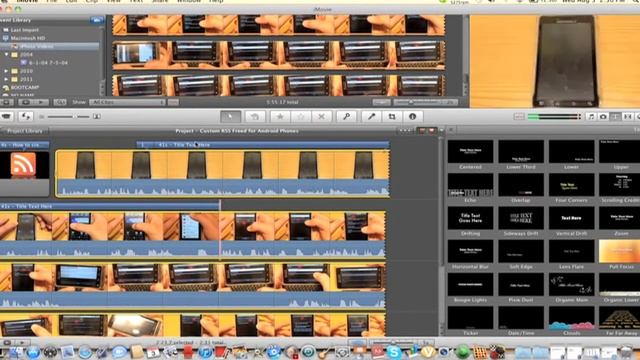Screen dimensions: 640x360
Task: Open the Clip menu
Action: 92,1
